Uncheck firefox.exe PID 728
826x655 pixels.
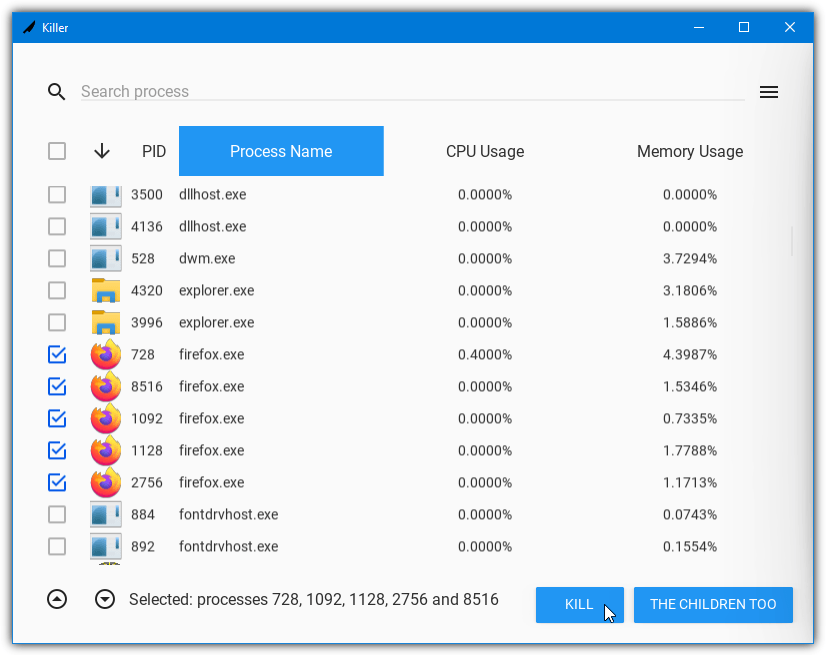coord(57,355)
